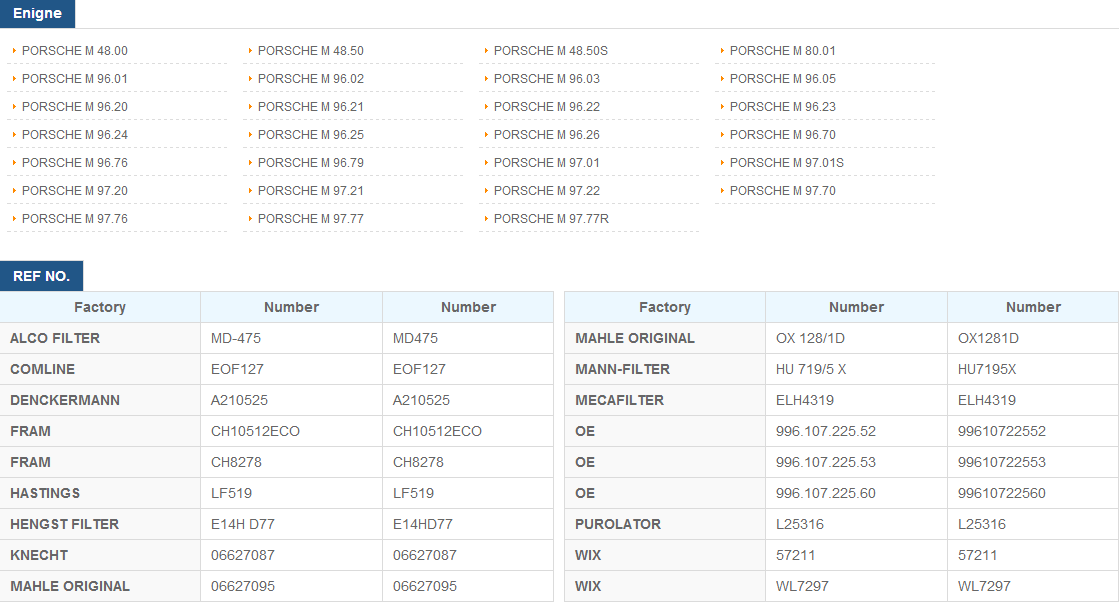The image size is (1119, 603).
Task: View PORSCHE M 97.77 engine
Action: [x=310, y=218]
